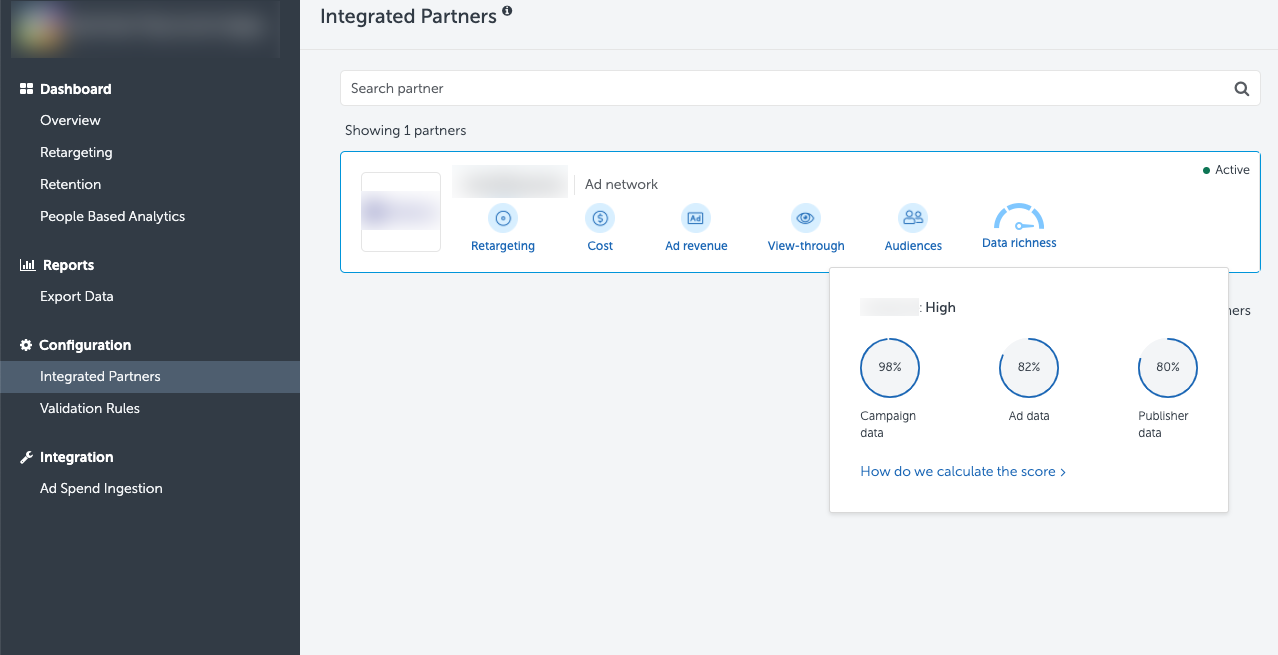
Task: Click the Retargeting label link
Action: 503,246
